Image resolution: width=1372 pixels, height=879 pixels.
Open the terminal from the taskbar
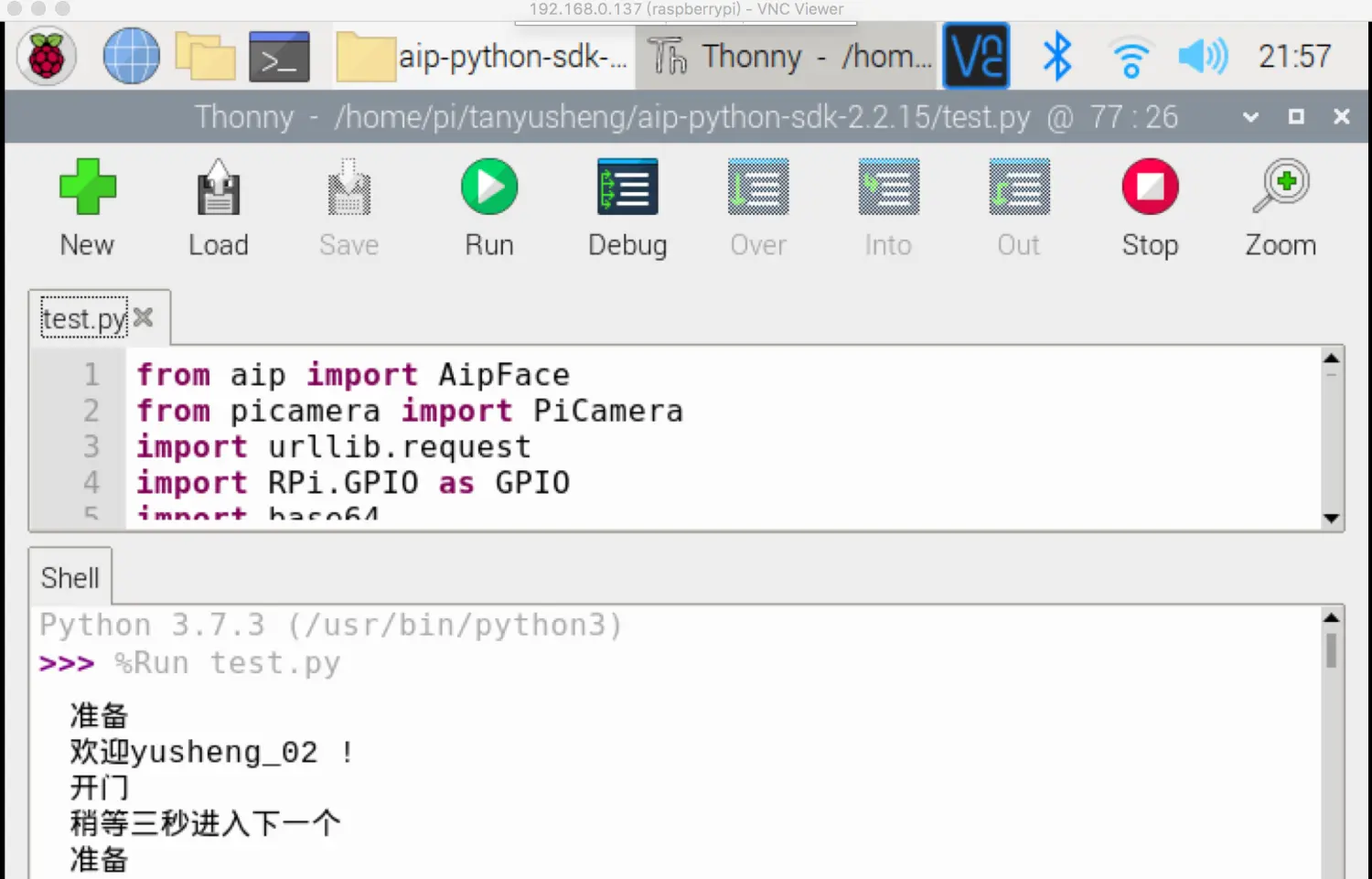click(x=279, y=57)
